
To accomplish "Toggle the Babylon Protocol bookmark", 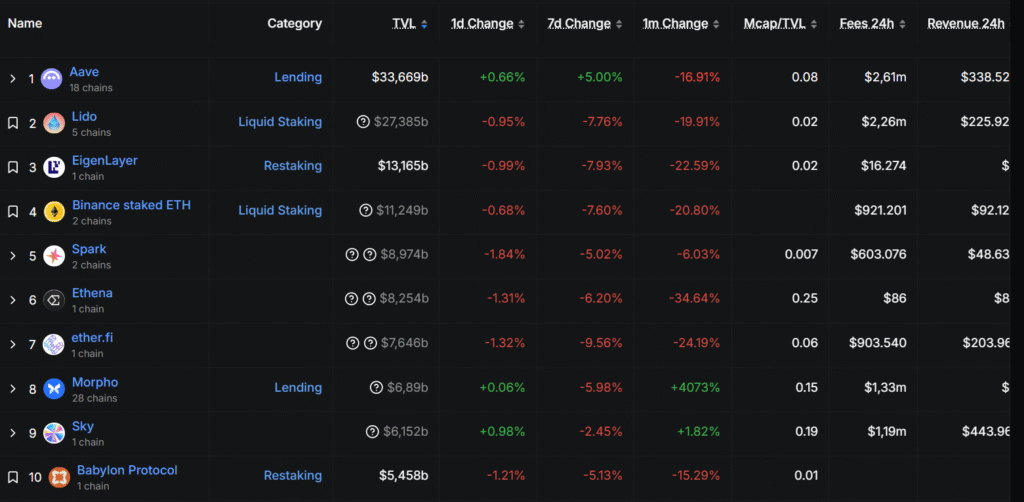I will point(13,477).
